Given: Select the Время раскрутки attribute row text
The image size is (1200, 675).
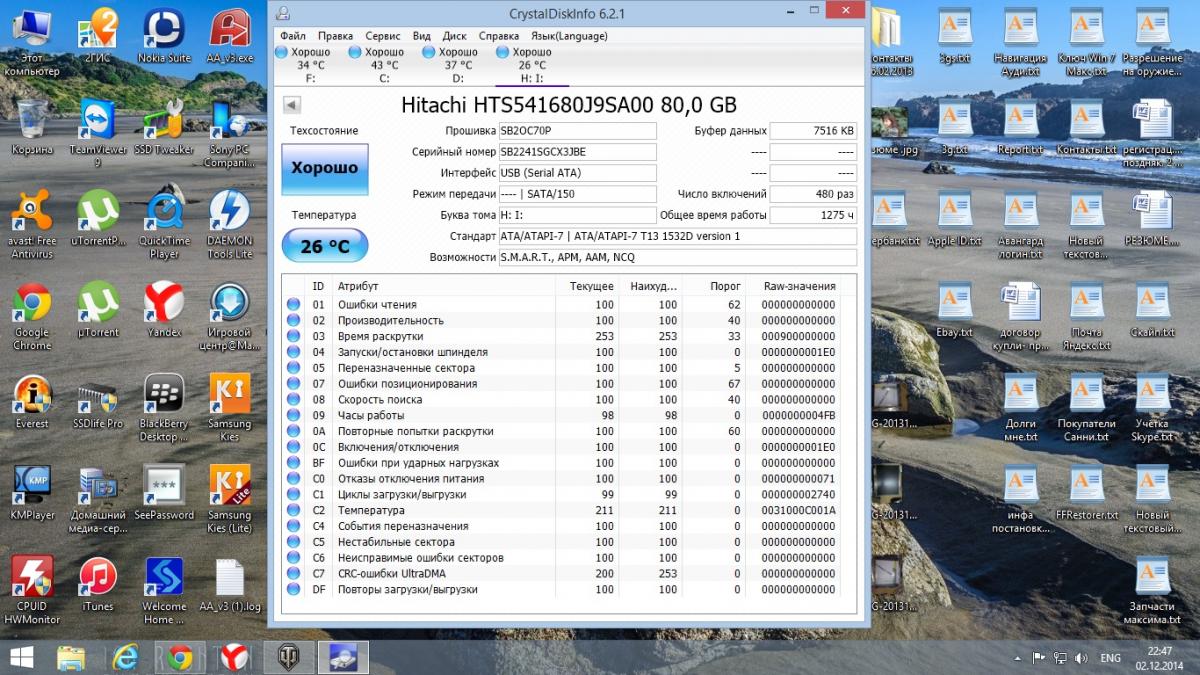Looking at the screenshot, I should tap(381, 336).
